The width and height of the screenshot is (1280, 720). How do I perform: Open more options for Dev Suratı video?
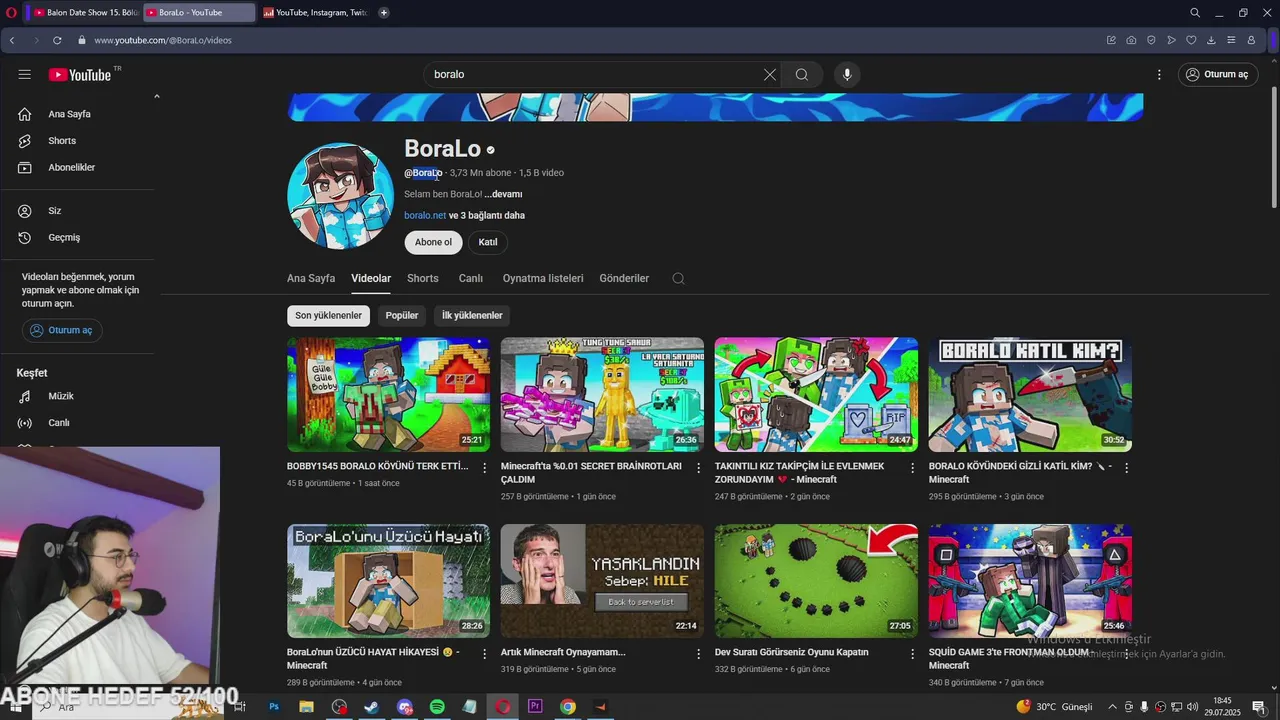click(912, 654)
